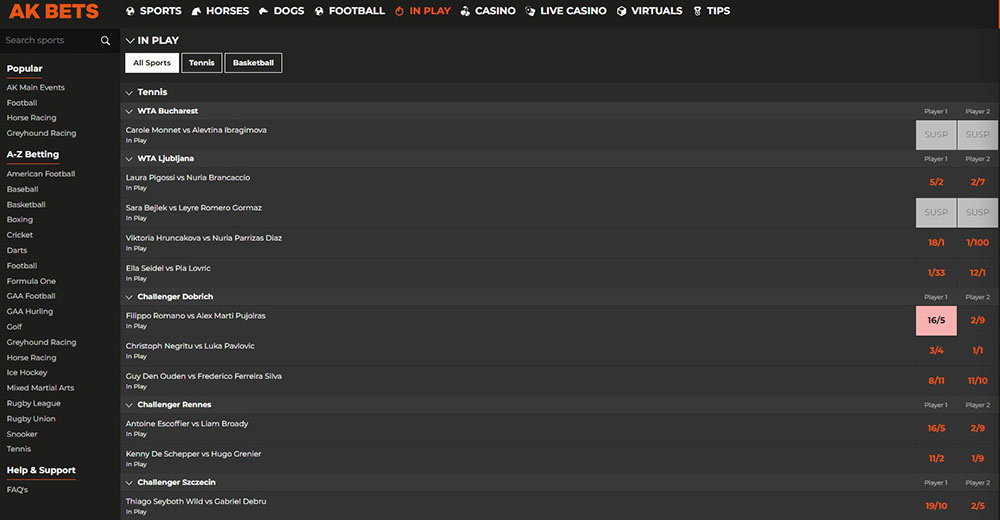This screenshot has height=520, width=1000.
Task: Collapse the Challenger Szczecin chevron
Action: click(x=129, y=483)
